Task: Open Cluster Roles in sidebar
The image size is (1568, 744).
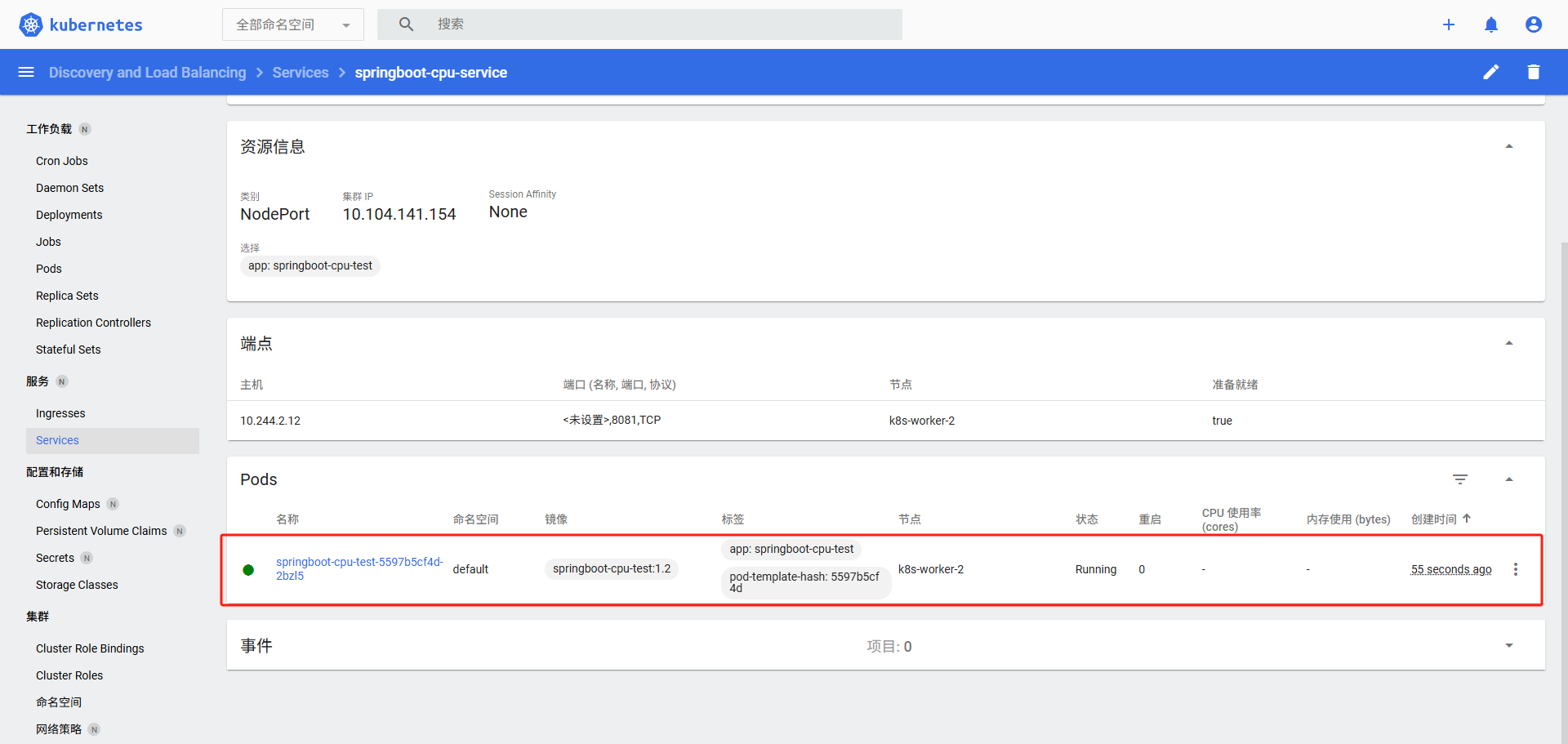Action: (x=69, y=675)
